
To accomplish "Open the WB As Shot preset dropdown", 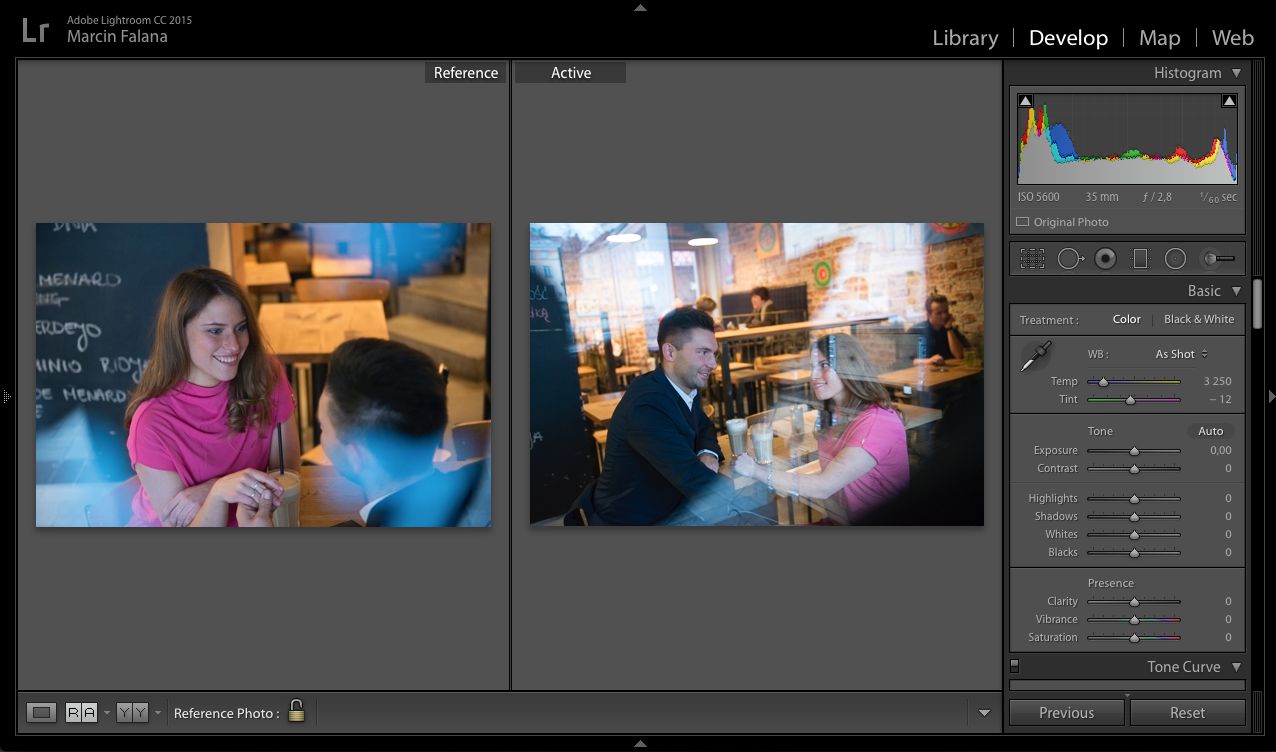I will coord(1182,354).
